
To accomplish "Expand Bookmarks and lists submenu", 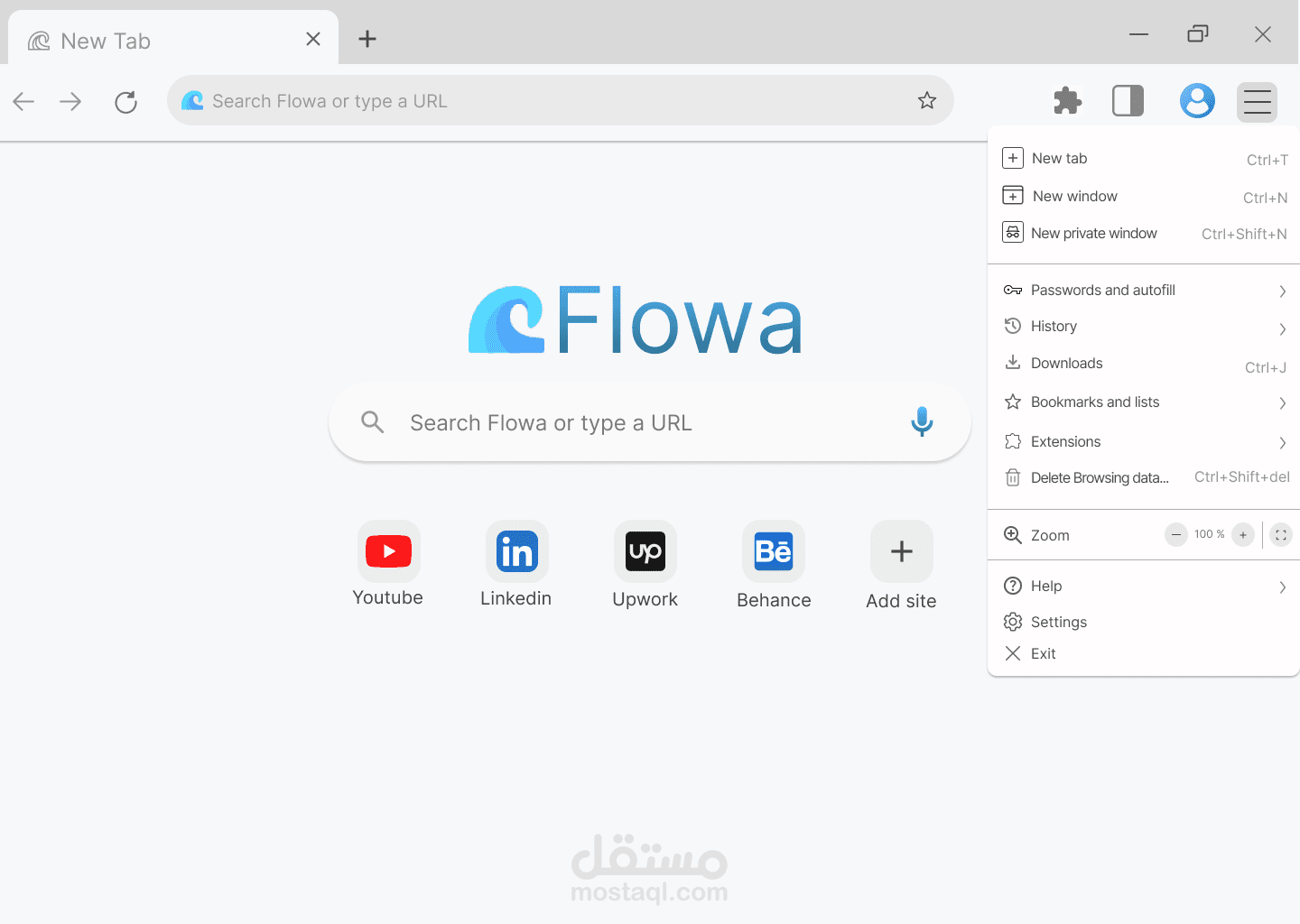I will click(x=1144, y=402).
